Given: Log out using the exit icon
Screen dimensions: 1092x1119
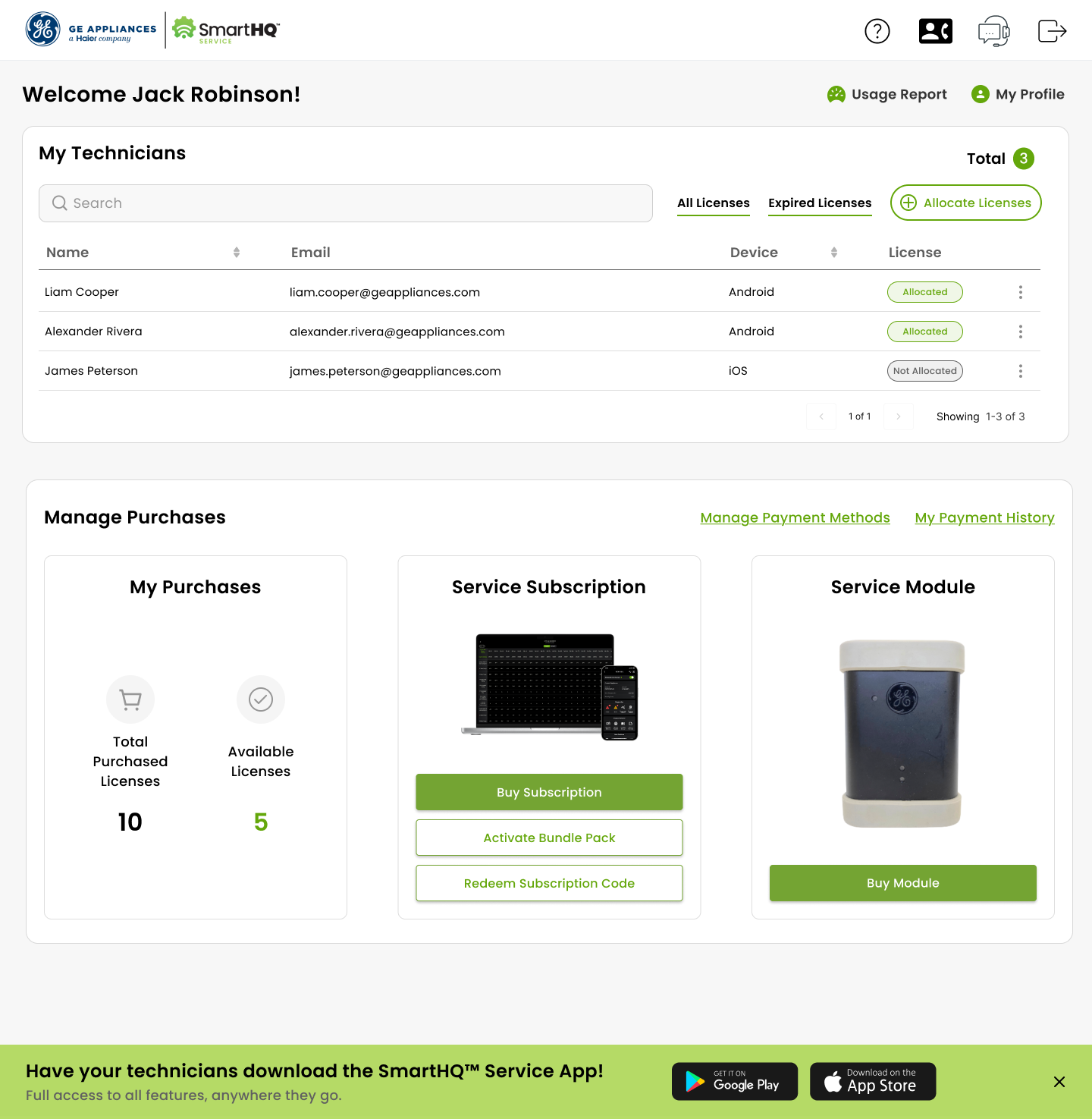Looking at the screenshot, I should pos(1052,30).
